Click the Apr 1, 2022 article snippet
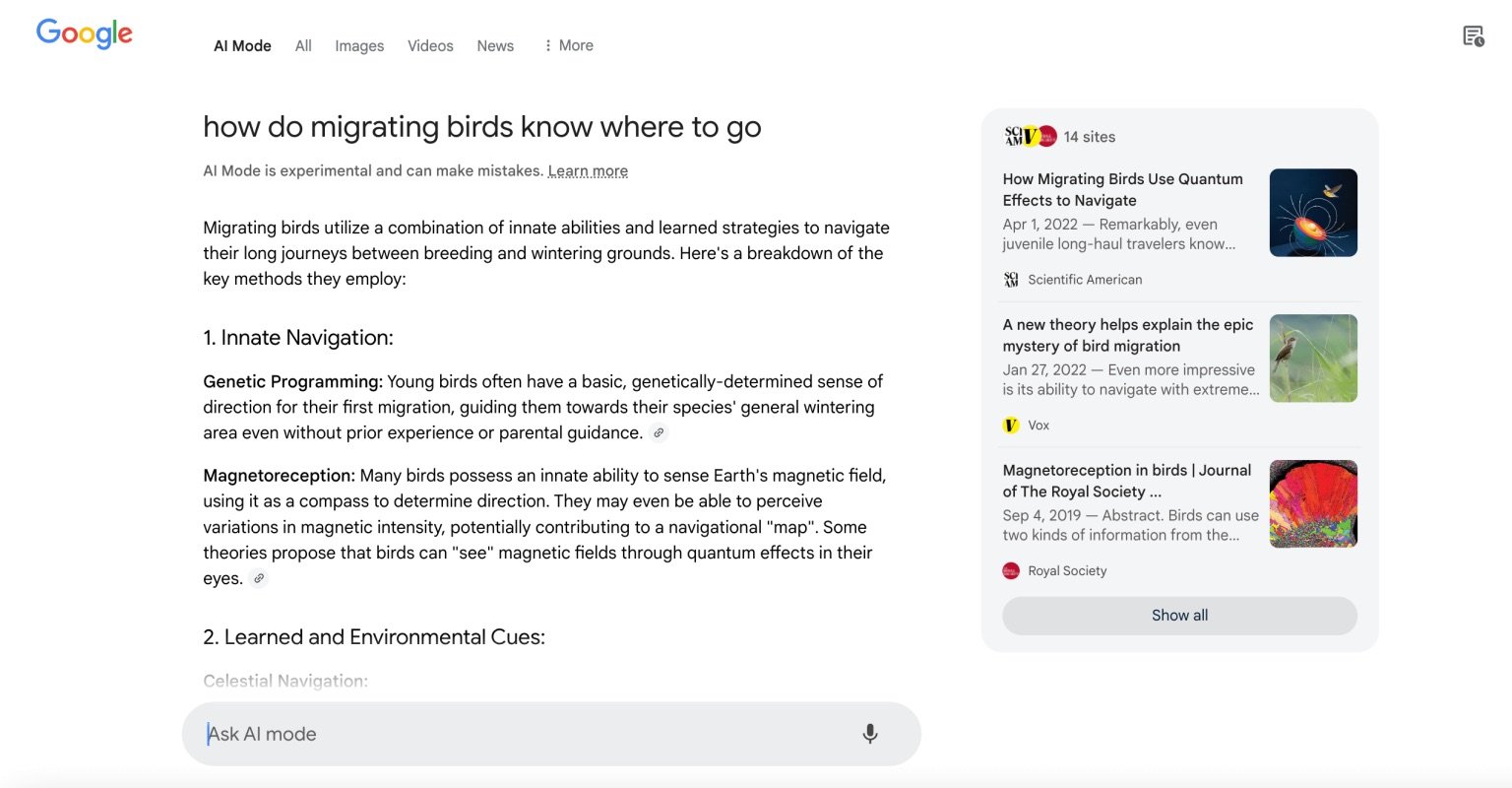1512x788 pixels. [1119, 234]
